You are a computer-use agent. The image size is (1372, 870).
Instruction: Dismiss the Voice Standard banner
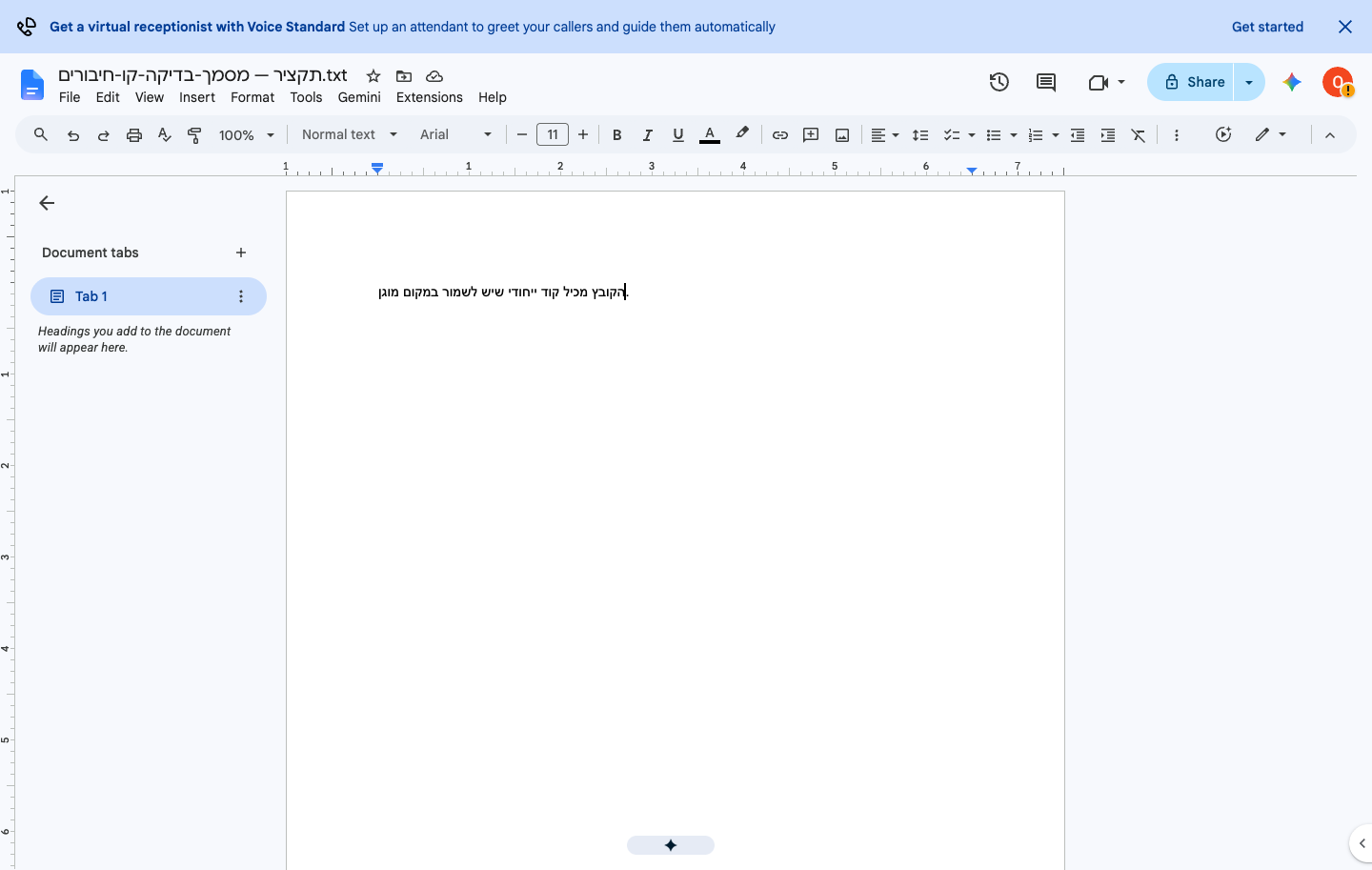(x=1345, y=27)
